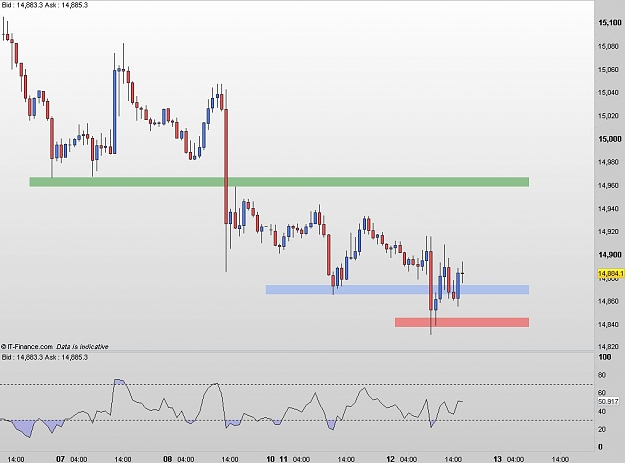Click the 08 date label on time axis
Image resolution: width=625 pixels, height=463 pixels.
click(168, 459)
